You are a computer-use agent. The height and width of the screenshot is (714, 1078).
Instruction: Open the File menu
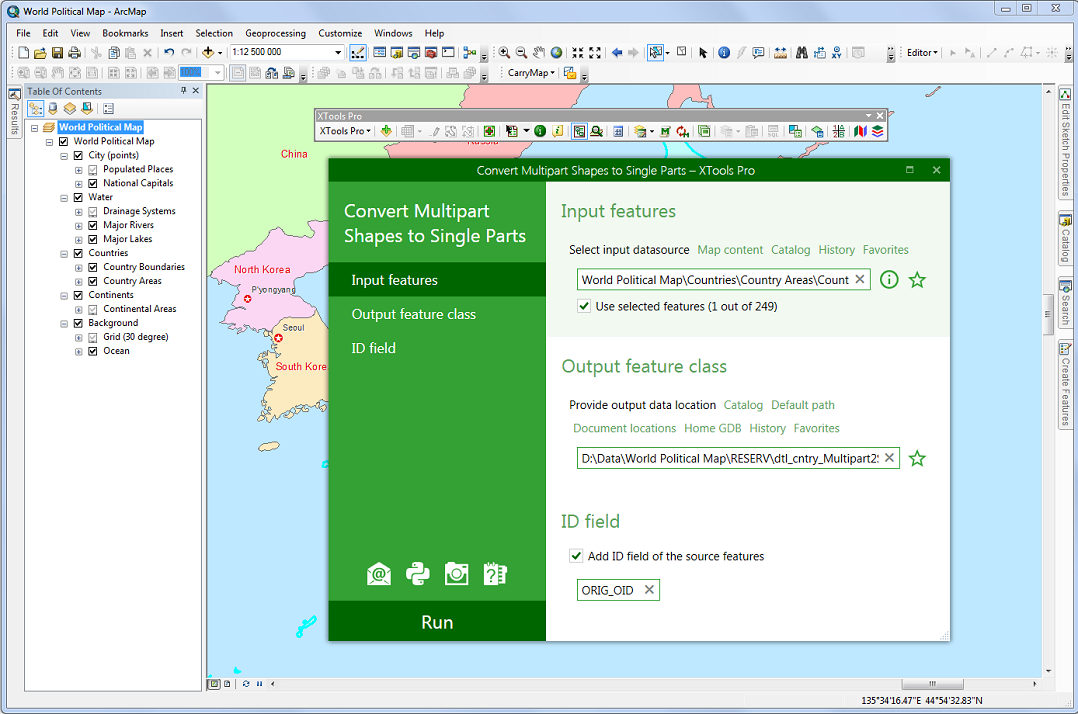(23, 33)
